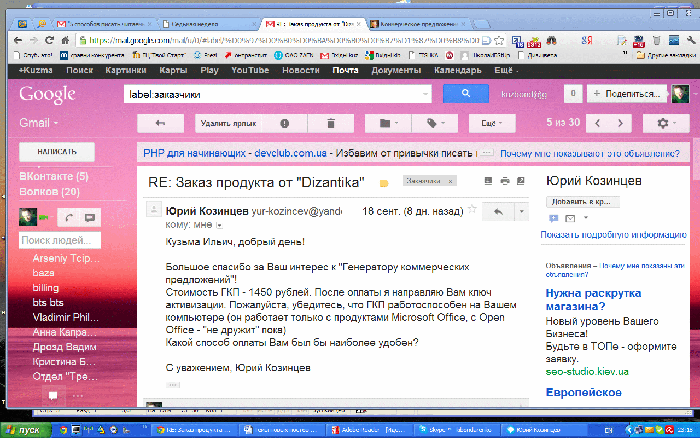The image size is (700, 438).
Task: Open the Нужна раскрутка магазина ad
Action: tap(593, 300)
